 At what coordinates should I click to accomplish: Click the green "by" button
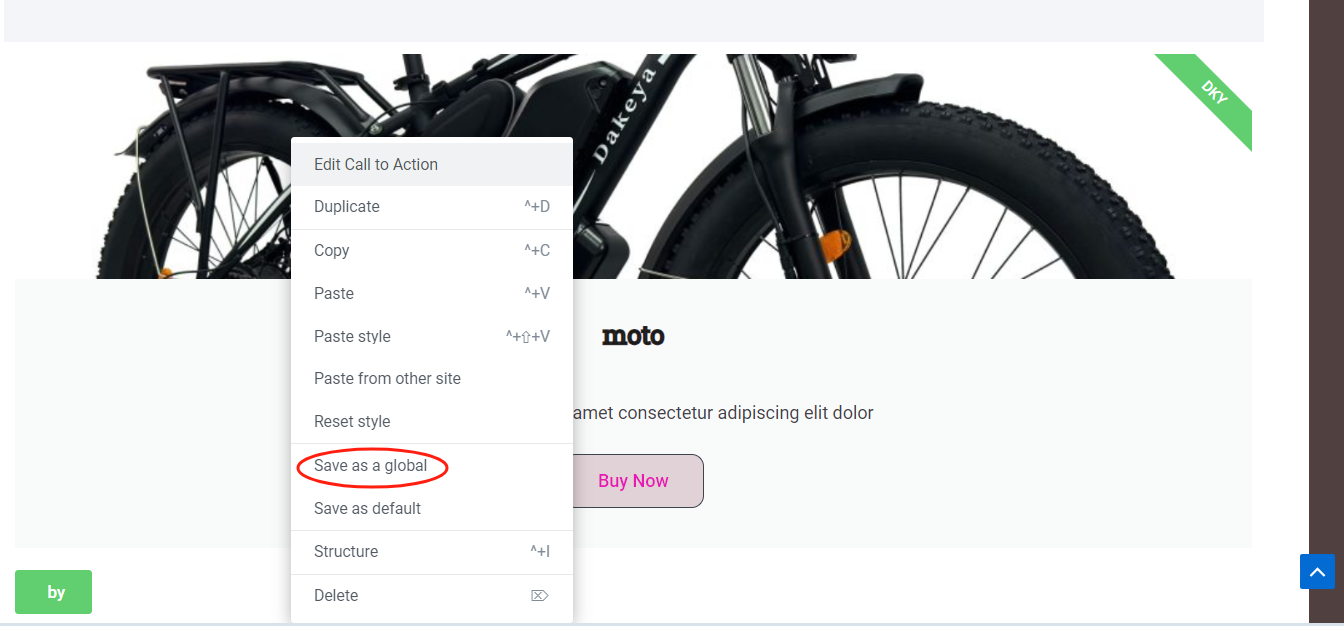[54, 592]
